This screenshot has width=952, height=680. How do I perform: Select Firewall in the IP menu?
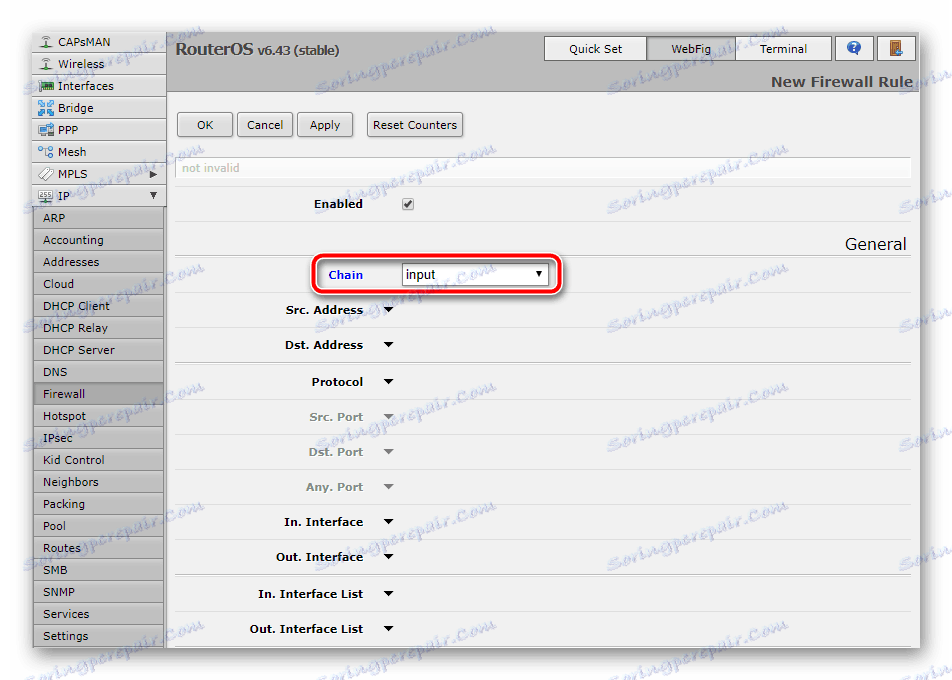click(x=98, y=394)
